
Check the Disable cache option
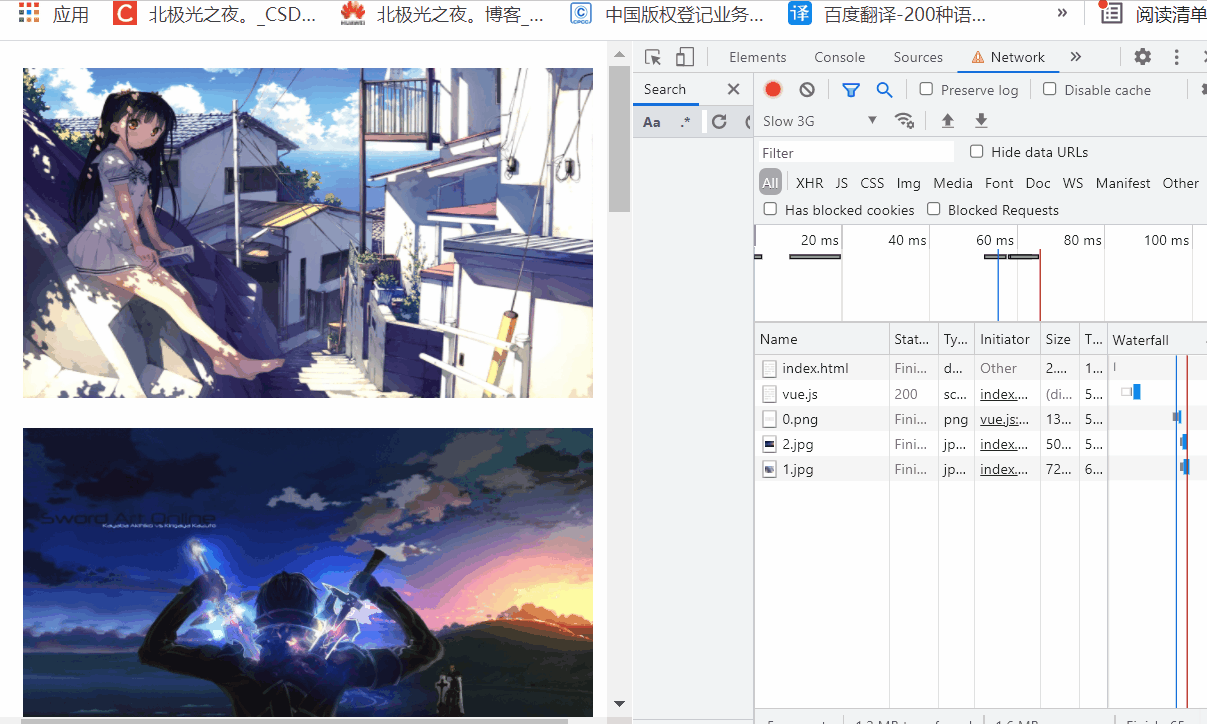coord(1049,89)
